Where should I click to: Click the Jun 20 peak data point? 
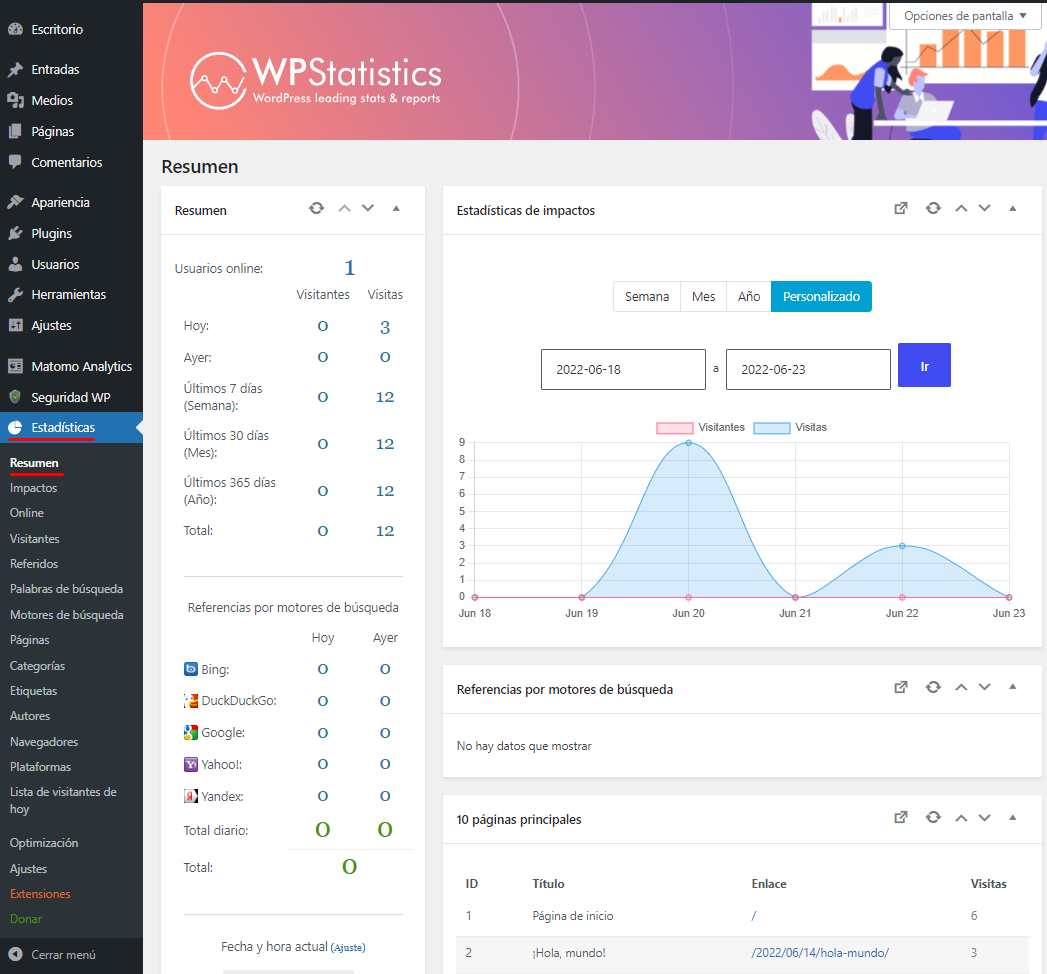pos(688,443)
